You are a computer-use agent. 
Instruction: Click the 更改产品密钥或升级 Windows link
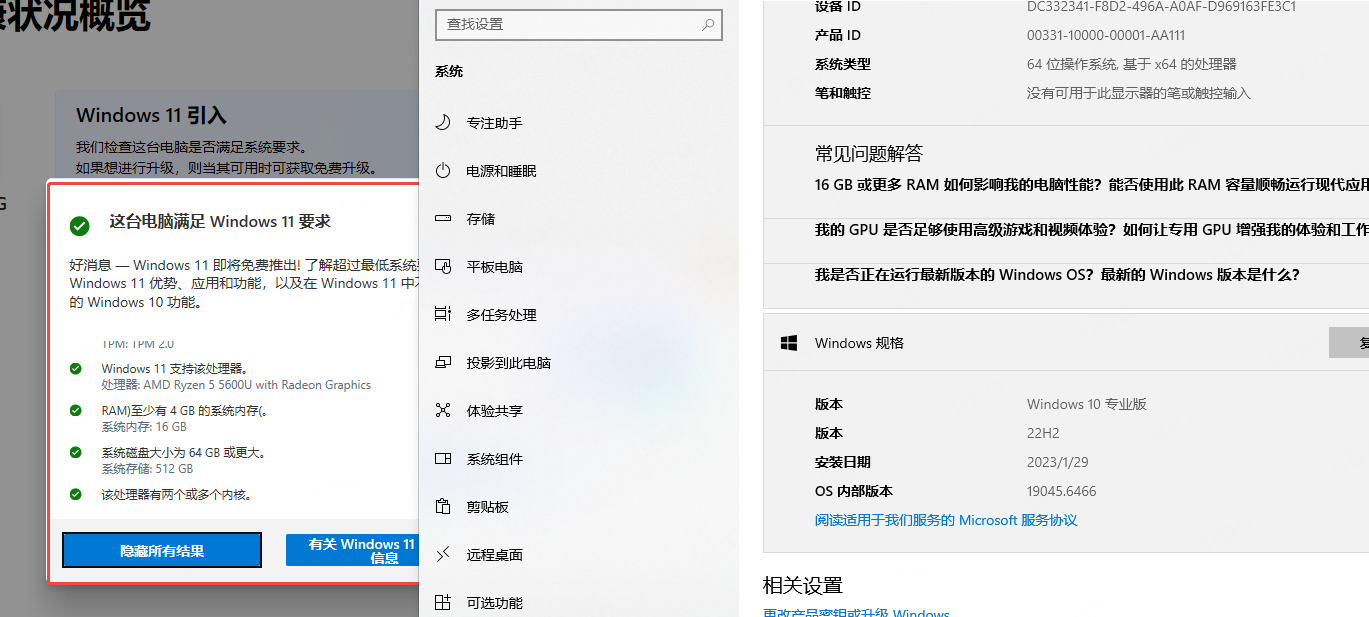click(x=856, y=612)
